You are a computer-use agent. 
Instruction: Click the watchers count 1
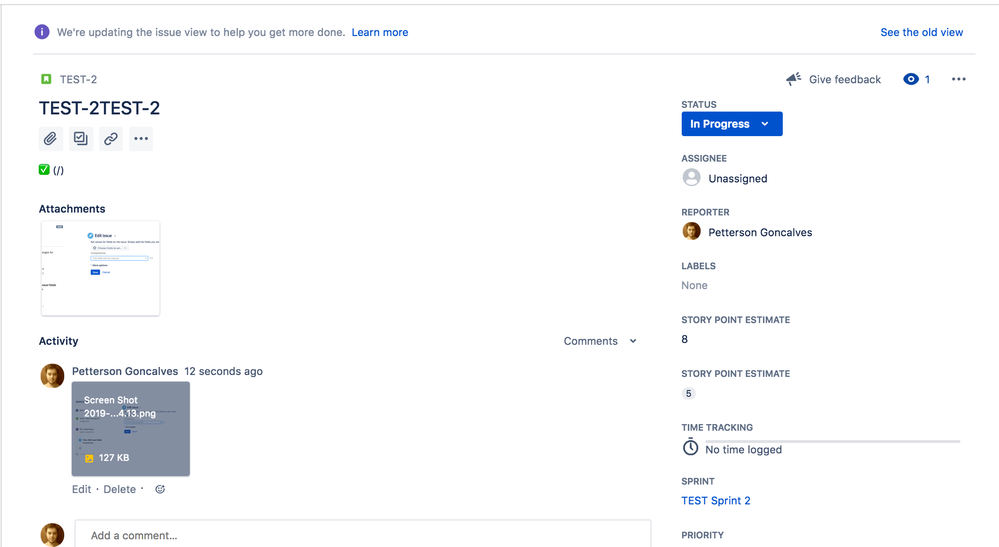coord(927,79)
